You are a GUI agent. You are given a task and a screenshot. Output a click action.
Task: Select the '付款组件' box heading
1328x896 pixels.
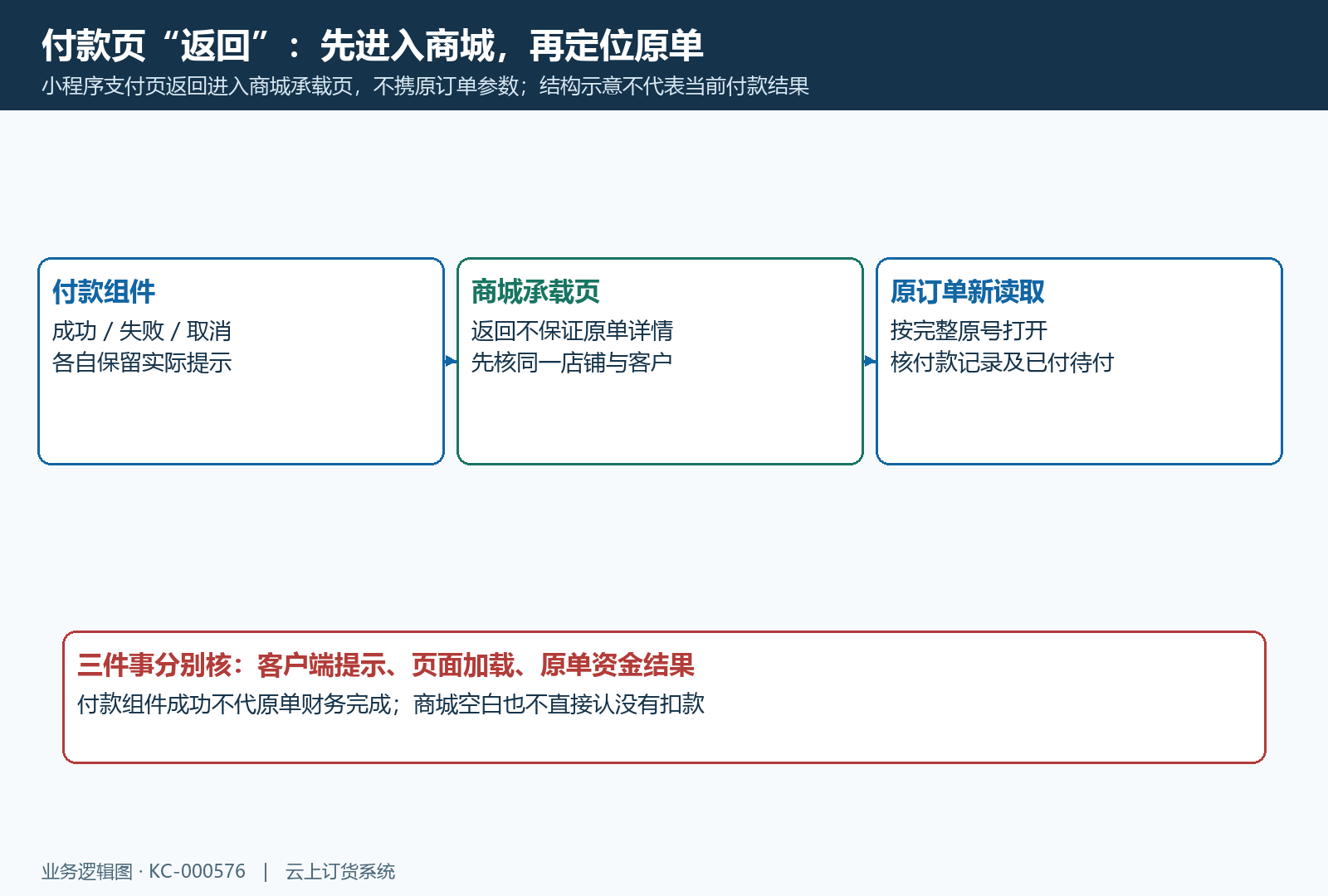104,291
